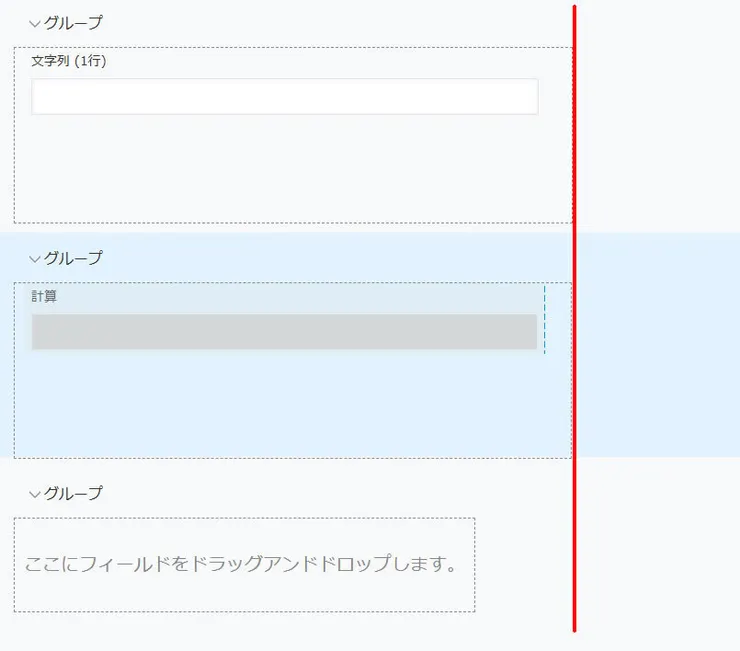Click the bottom グループ title text
Viewport: 740px width, 651px height.
pos(73,493)
